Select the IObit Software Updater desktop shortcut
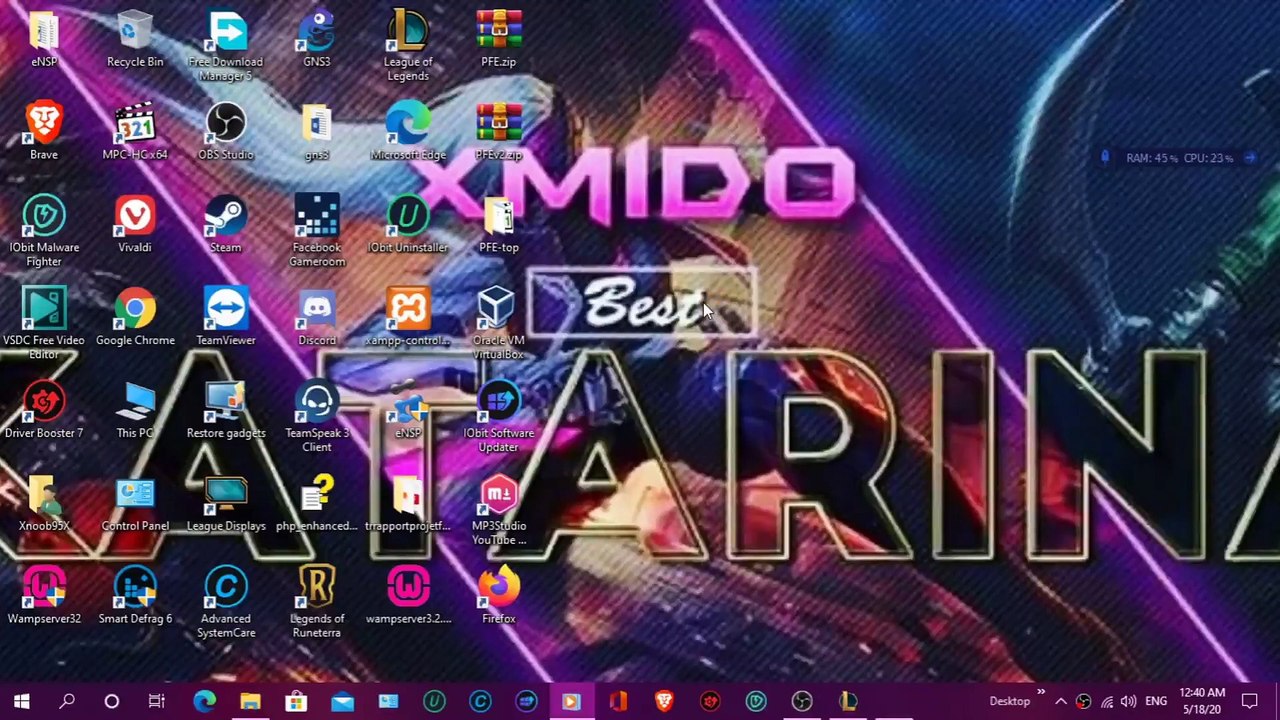 pyautogui.click(x=499, y=418)
